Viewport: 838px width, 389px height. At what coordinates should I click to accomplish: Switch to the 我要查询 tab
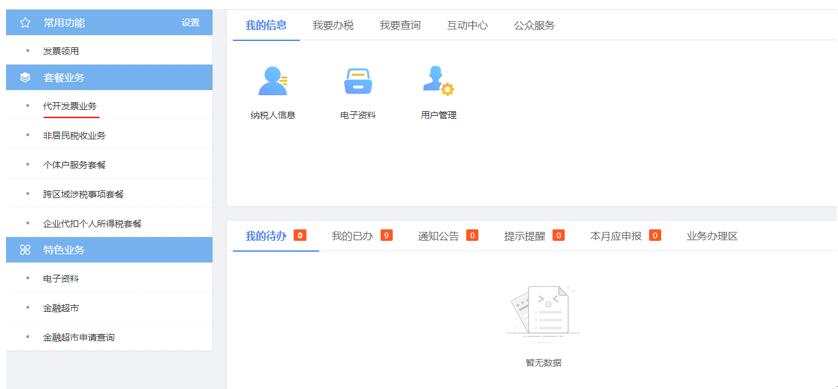tap(400, 25)
